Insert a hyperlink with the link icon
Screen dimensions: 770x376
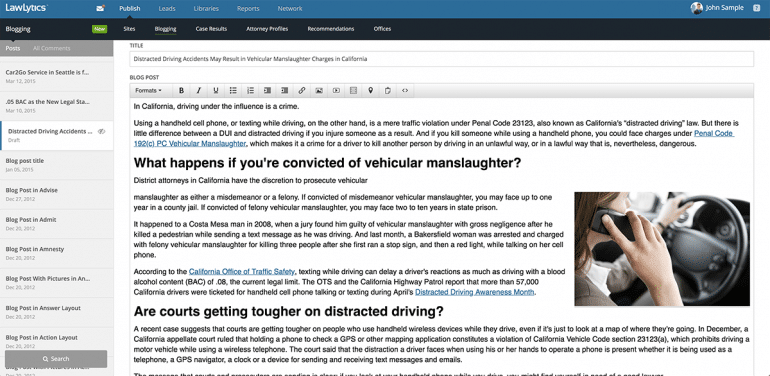[x=302, y=90]
